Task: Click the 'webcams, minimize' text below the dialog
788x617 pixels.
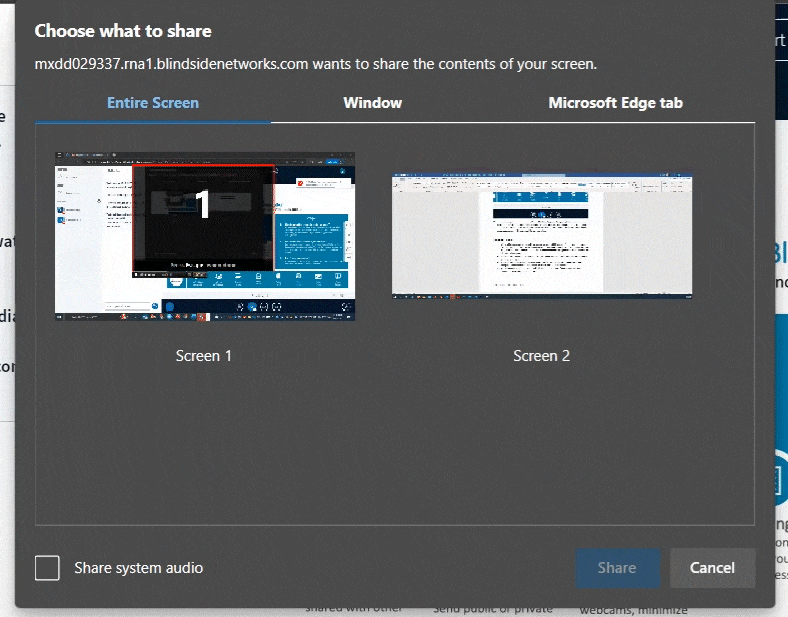Action: coord(633,610)
